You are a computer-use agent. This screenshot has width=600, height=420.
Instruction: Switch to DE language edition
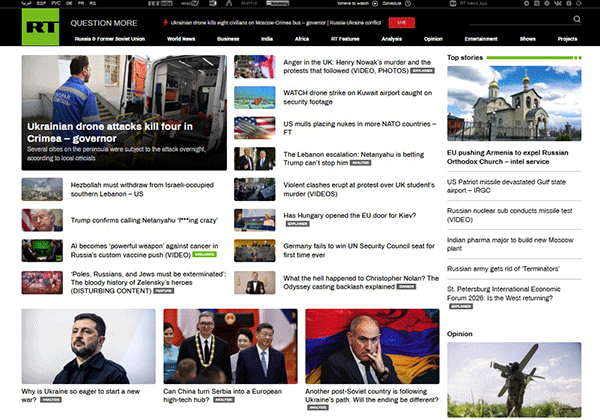pos(69,3)
